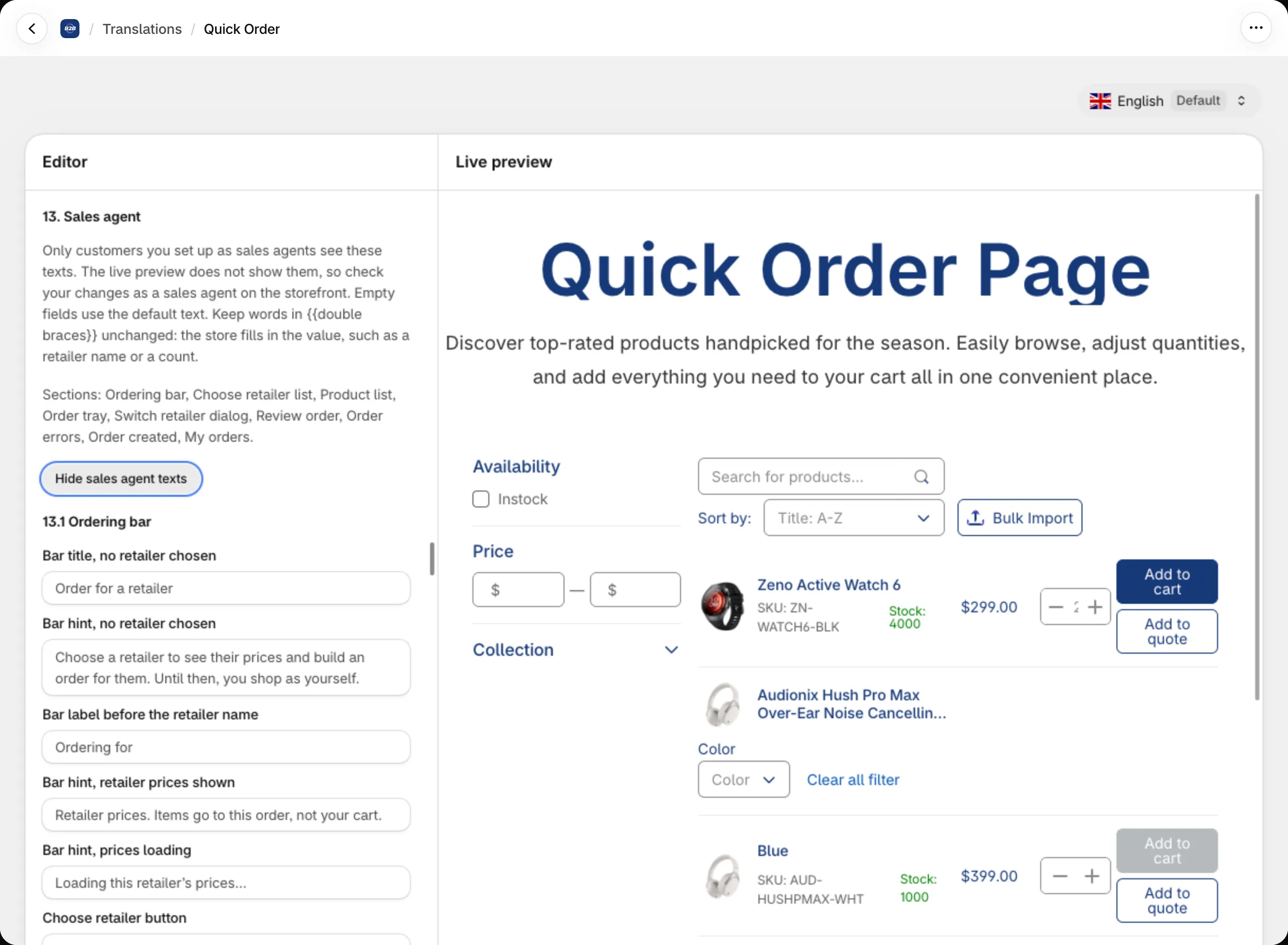Click the Blue headphones variant thumbnail
Viewport: 1288px width, 945px height.
pyautogui.click(x=722, y=876)
